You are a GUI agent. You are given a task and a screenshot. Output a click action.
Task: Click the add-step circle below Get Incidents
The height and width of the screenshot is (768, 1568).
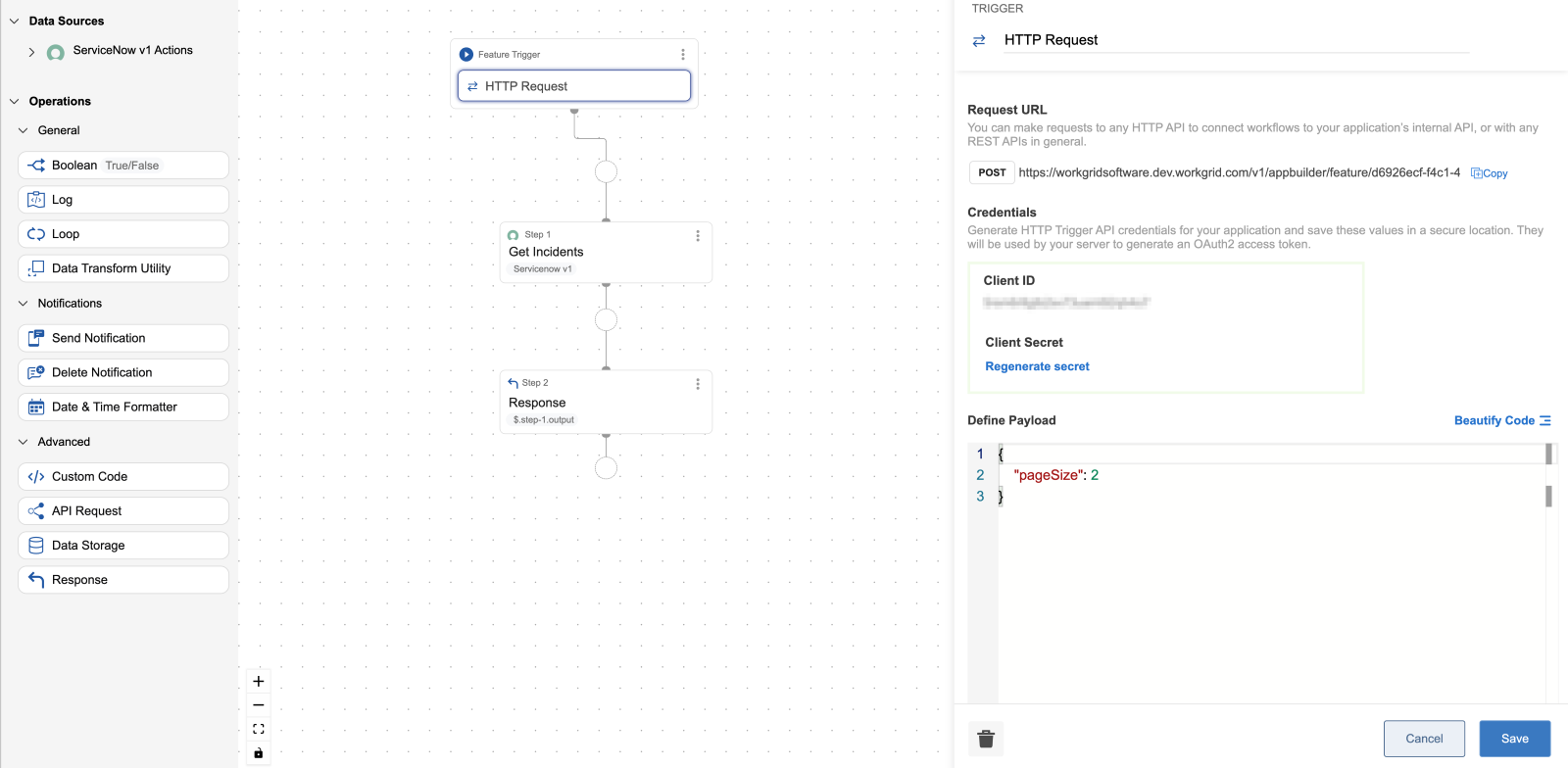tap(607, 320)
